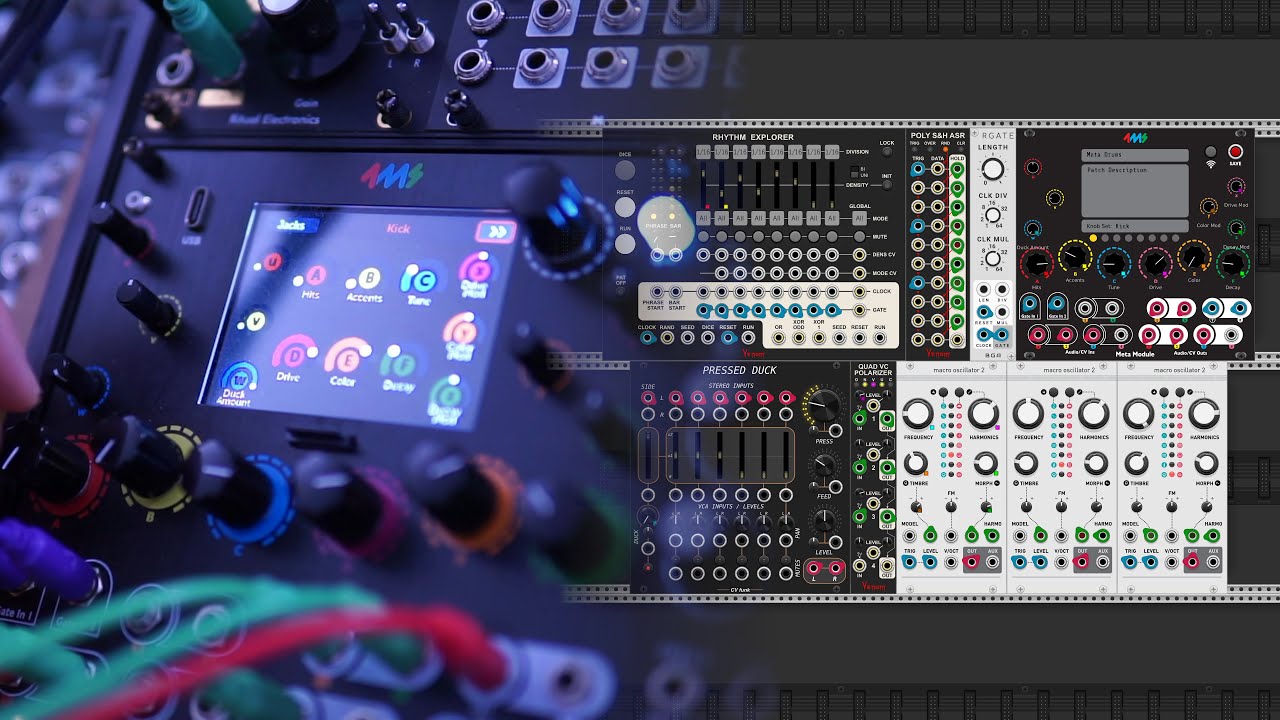
Task: Turn the RGATE LENGTH knob
Action: point(993,169)
